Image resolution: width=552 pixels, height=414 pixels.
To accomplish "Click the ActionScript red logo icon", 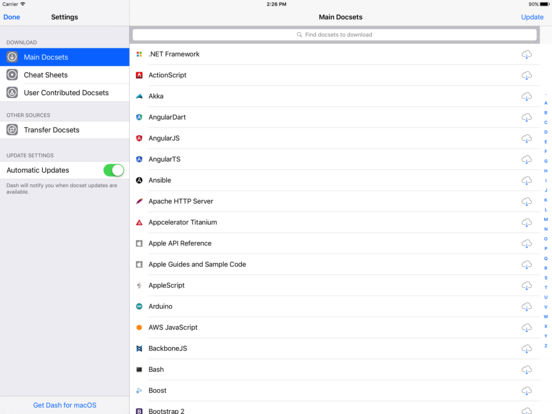I will [139, 75].
